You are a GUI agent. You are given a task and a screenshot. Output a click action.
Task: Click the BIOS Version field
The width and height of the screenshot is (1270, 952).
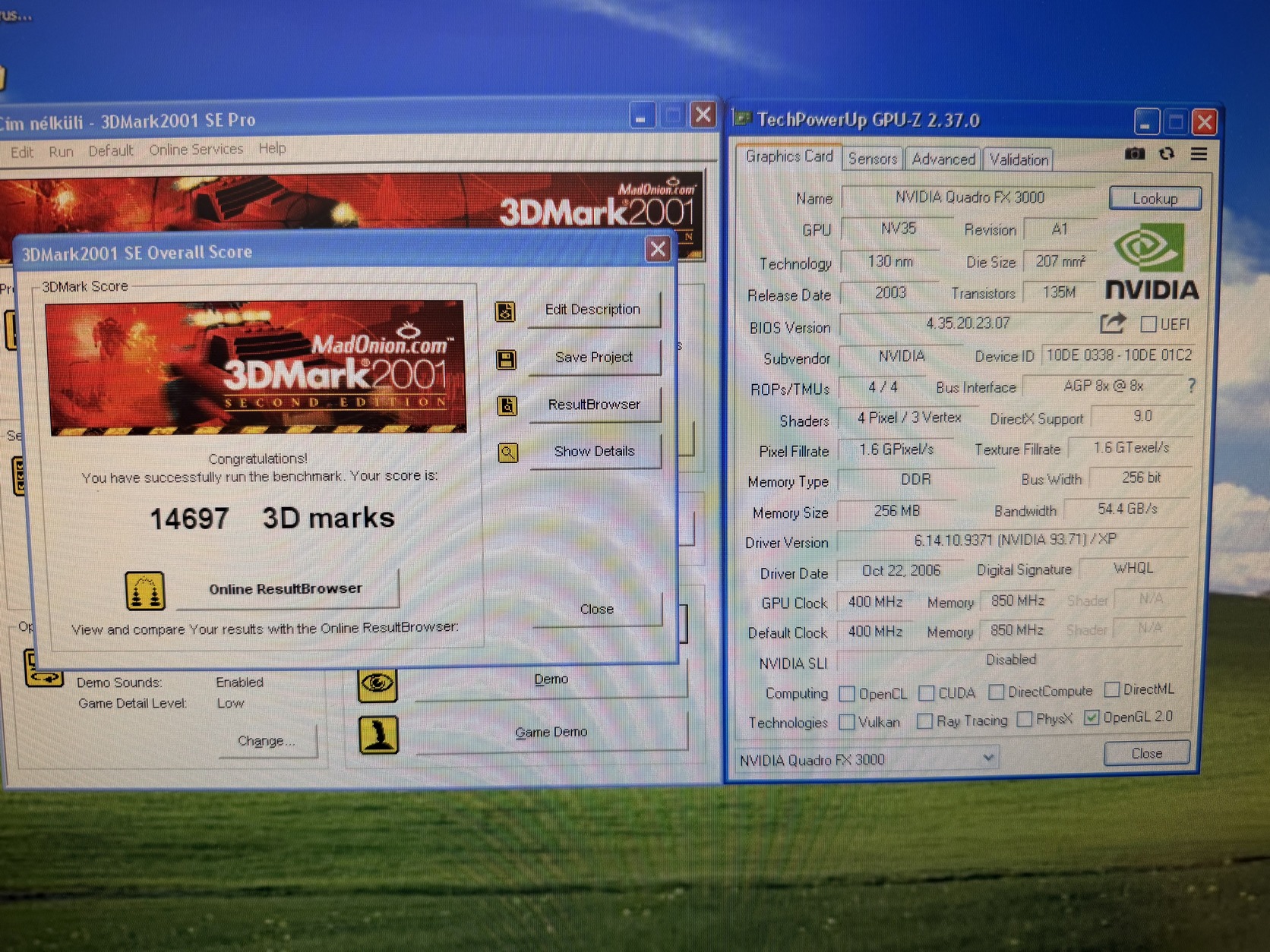(968, 323)
